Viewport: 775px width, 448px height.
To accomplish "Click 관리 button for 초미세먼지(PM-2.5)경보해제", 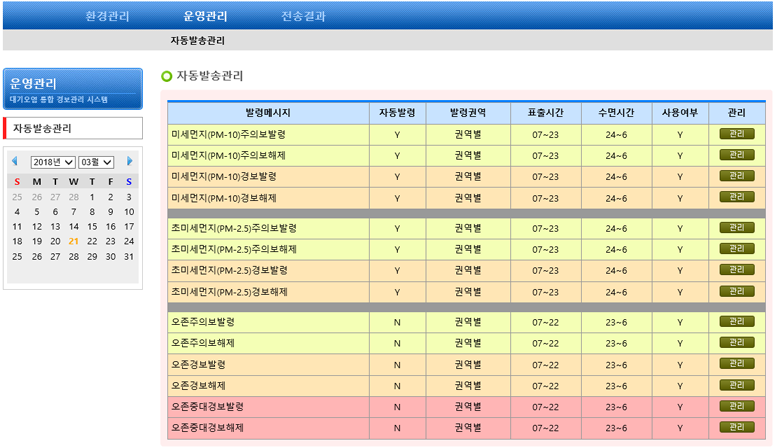I will (736, 291).
